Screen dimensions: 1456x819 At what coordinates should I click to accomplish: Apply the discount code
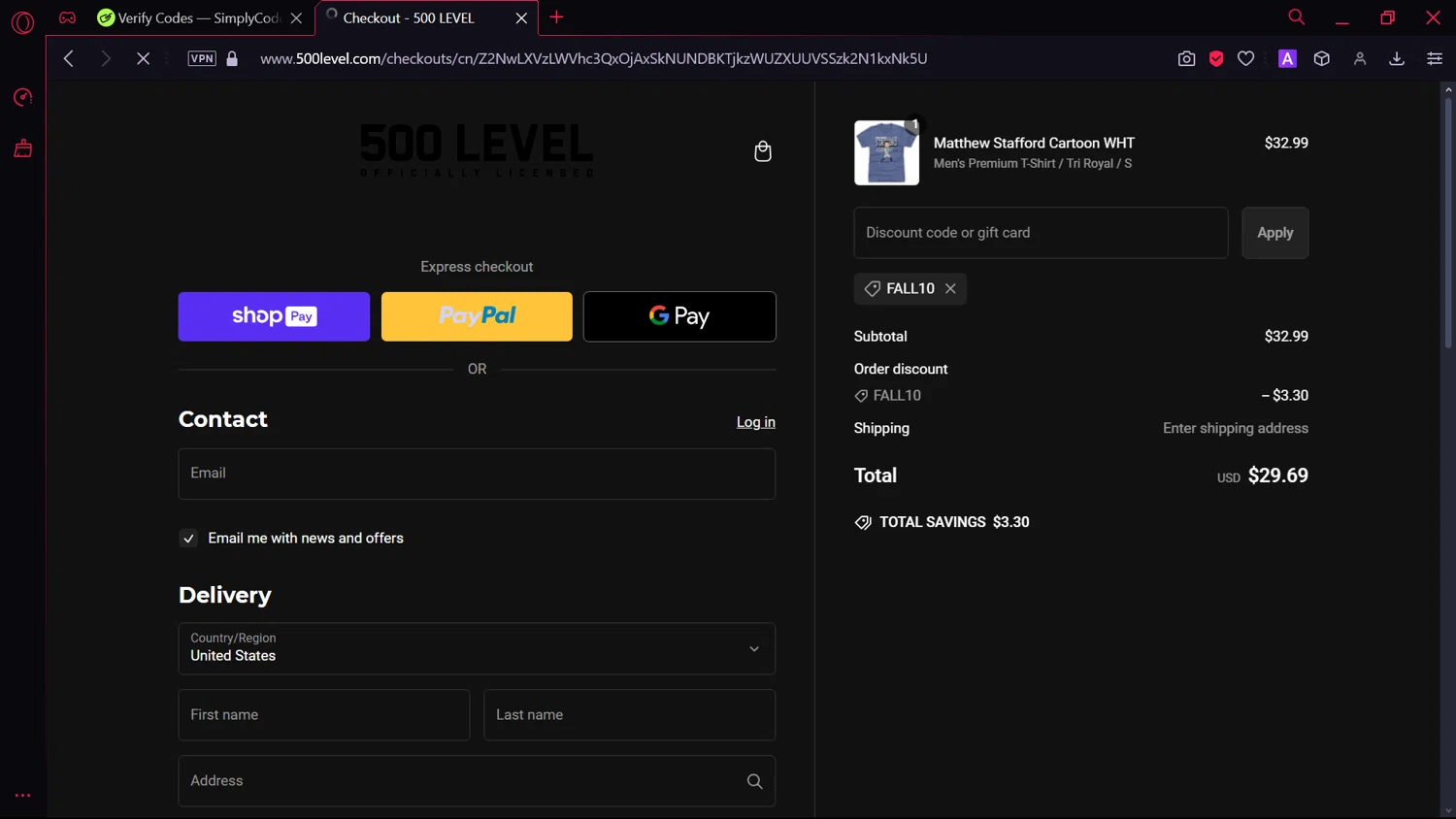(x=1274, y=233)
